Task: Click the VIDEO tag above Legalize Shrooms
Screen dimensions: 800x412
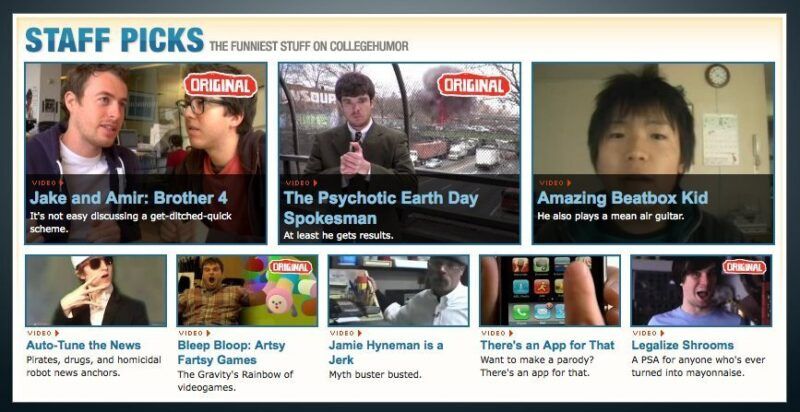Action: (648, 333)
